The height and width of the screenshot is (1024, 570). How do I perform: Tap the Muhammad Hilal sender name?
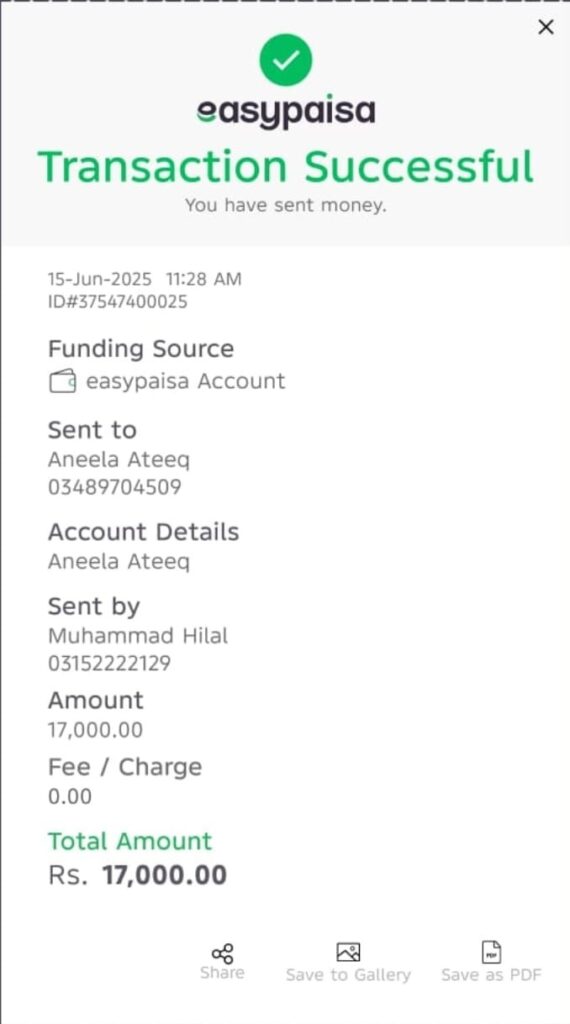(138, 636)
